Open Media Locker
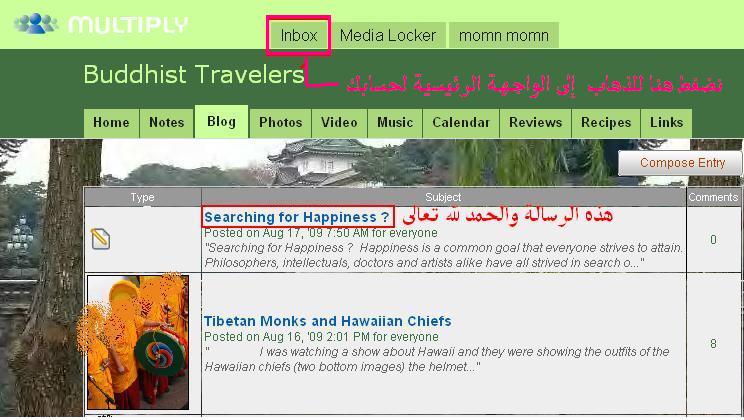This screenshot has height=420, width=744. [388, 36]
